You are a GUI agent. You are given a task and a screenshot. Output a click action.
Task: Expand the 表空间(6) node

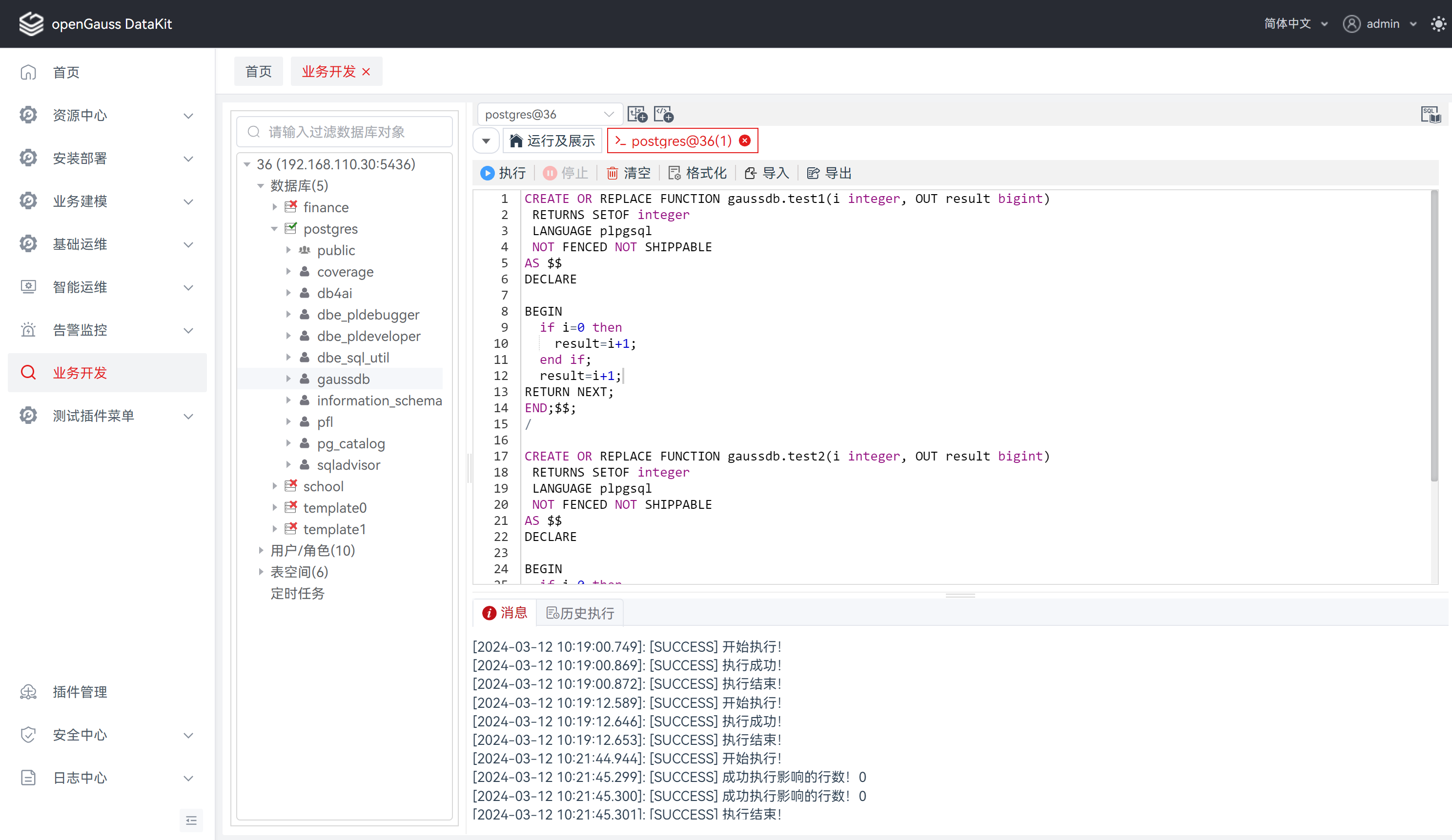pyautogui.click(x=261, y=572)
